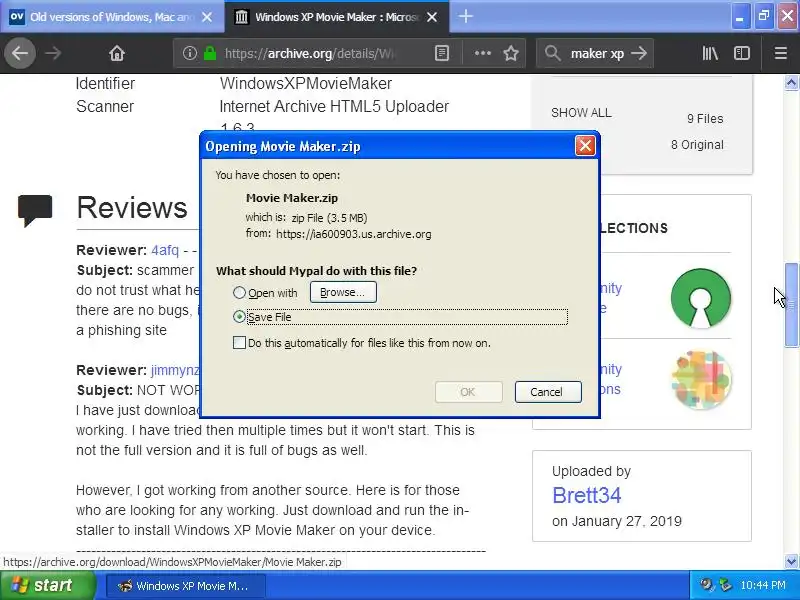Click the system tray clock 10:44 PM
800x600 pixels.
coord(763,585)
